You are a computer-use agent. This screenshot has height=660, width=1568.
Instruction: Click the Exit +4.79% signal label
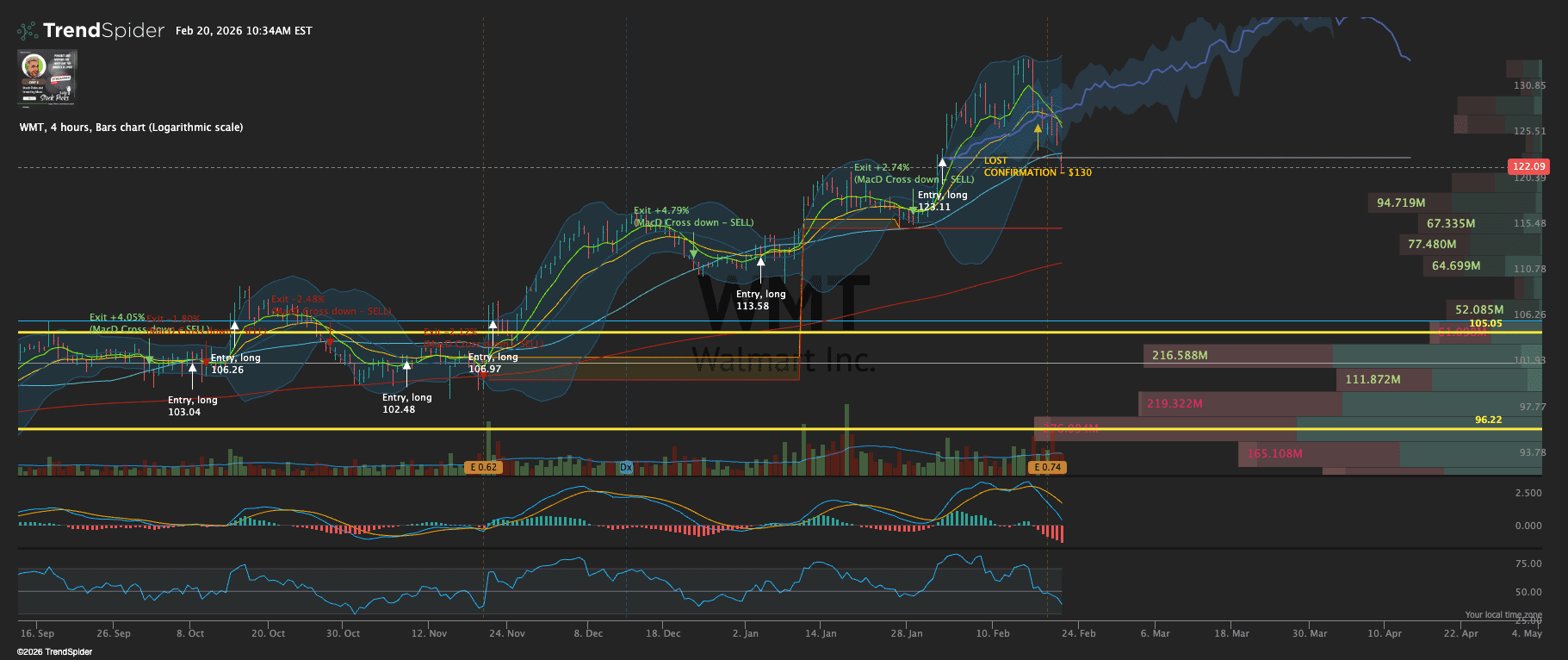[x=660, y=210]
